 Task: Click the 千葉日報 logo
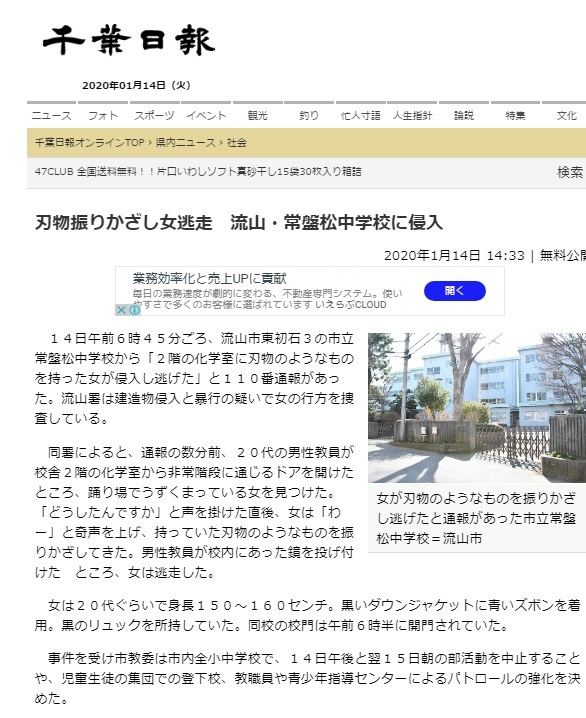[129, 41]
